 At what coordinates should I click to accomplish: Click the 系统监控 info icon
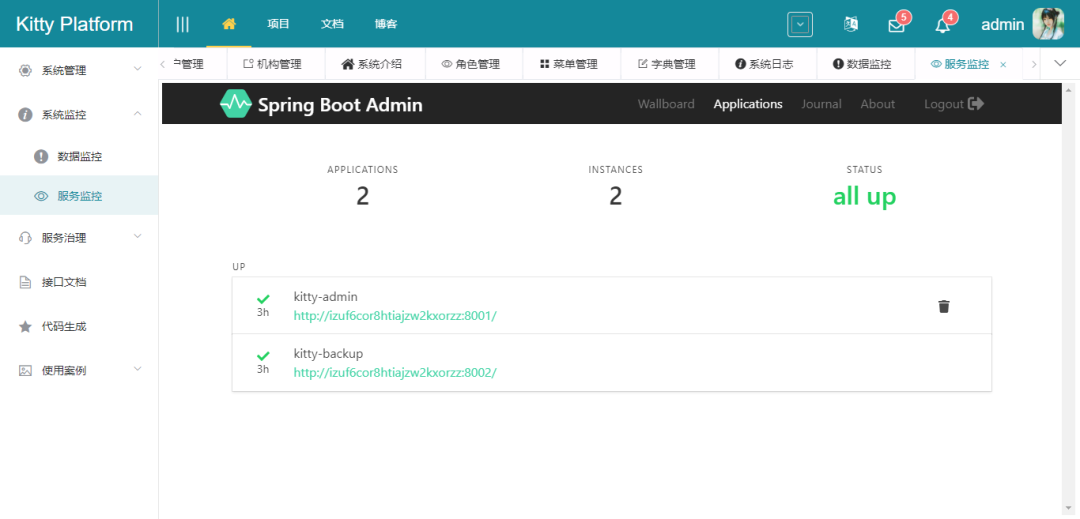[x=25, y=115]
